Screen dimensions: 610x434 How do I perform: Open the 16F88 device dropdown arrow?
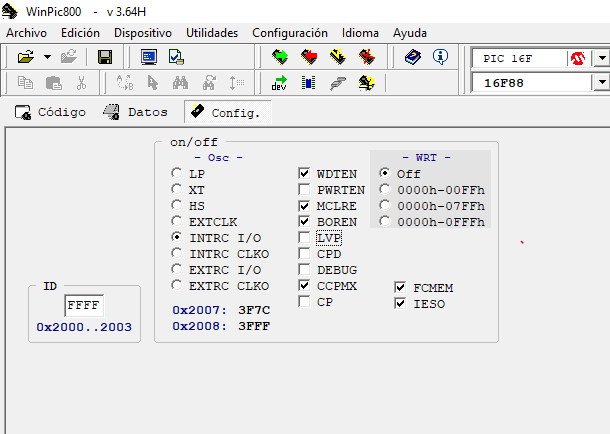coord(602,82)
